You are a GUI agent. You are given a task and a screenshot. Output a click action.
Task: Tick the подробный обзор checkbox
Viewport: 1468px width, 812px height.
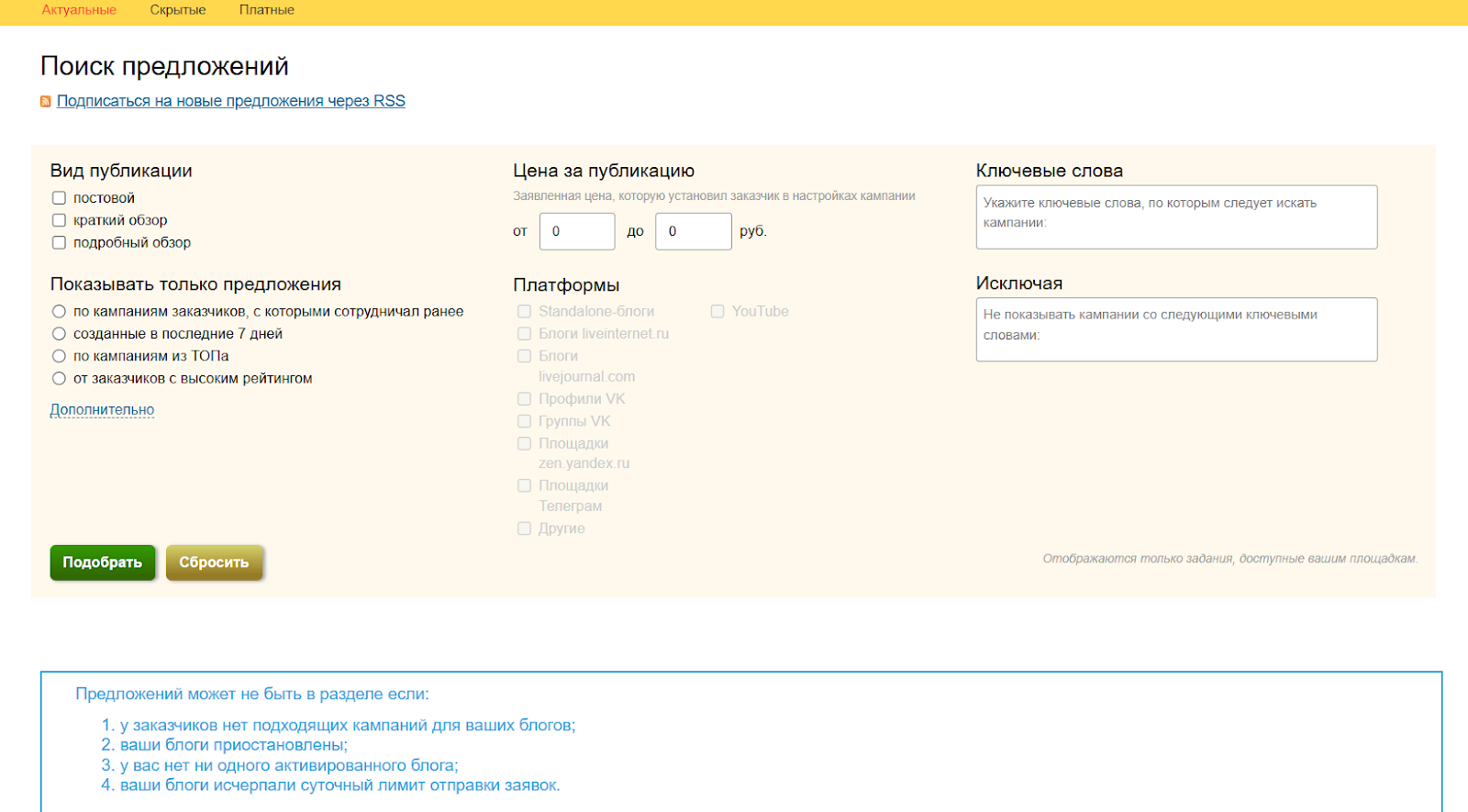60,243
